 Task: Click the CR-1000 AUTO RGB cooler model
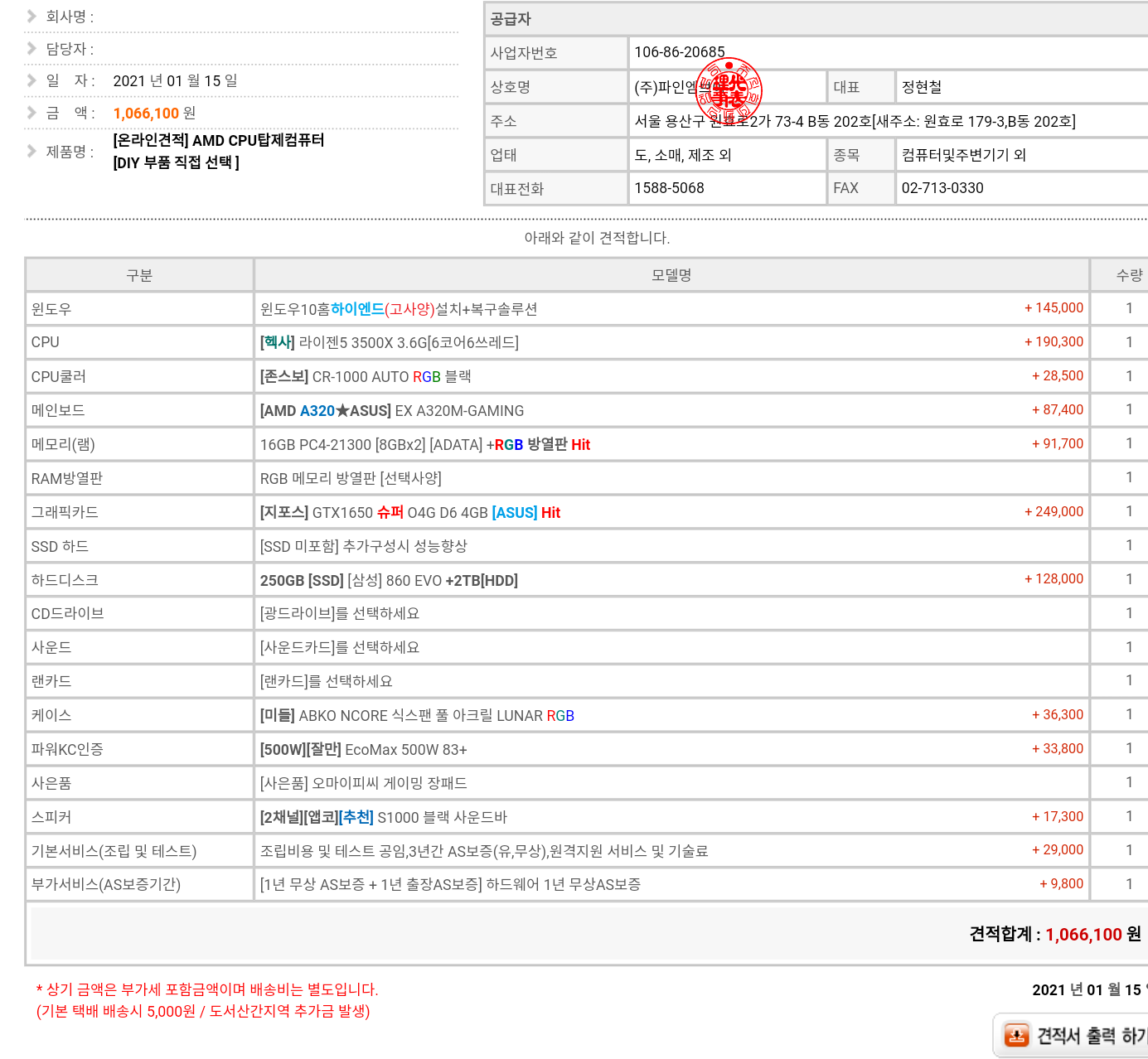tap(366, 377)
